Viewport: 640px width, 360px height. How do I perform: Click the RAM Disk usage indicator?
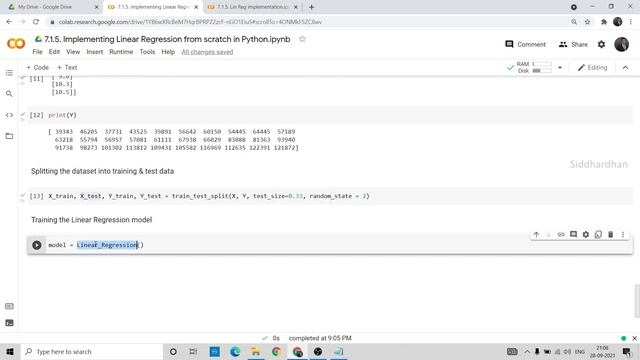(x=534, y=68)
